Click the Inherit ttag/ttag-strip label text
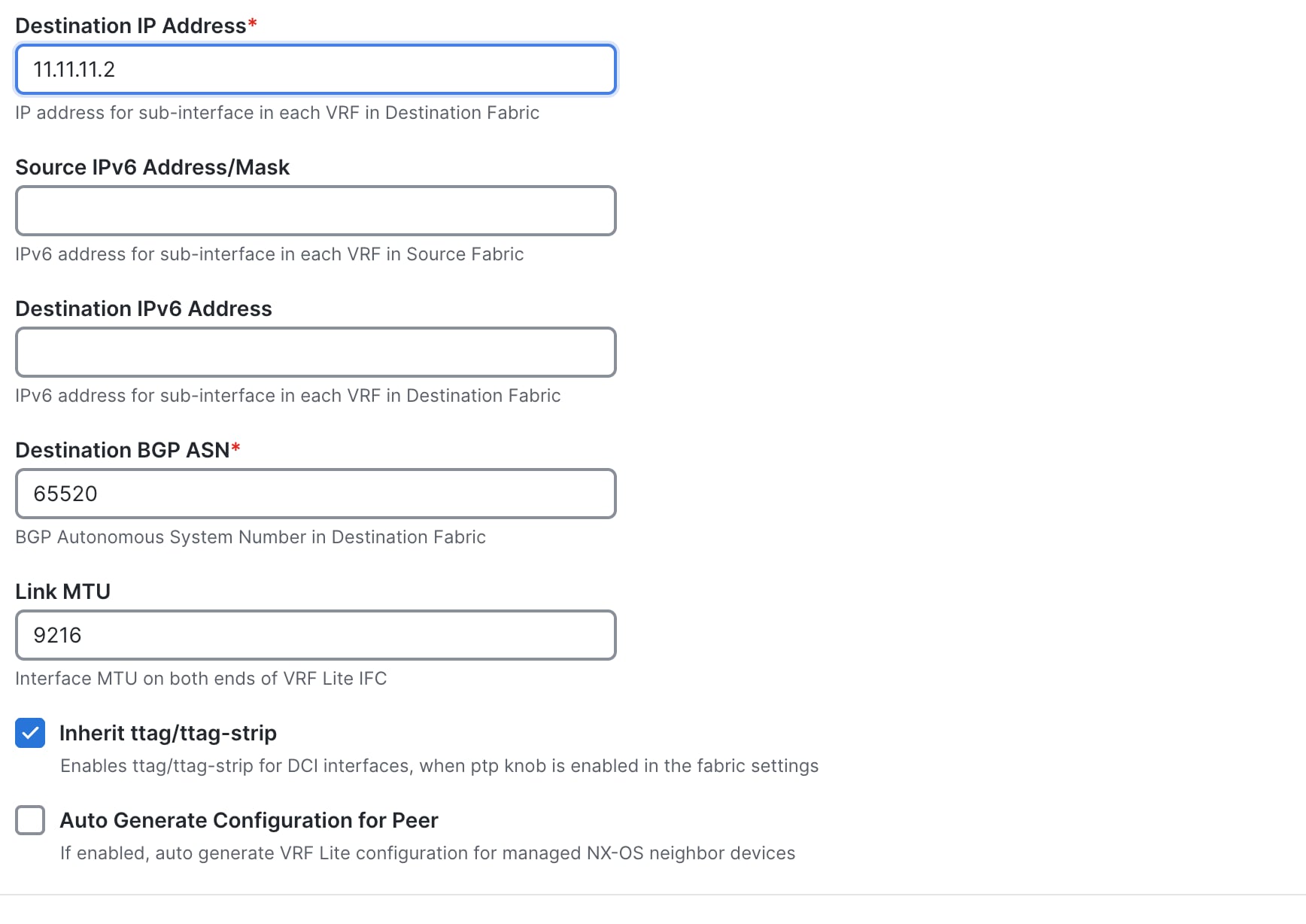Viewport: 1306px width, 924px height. click(x=169, y=733)
